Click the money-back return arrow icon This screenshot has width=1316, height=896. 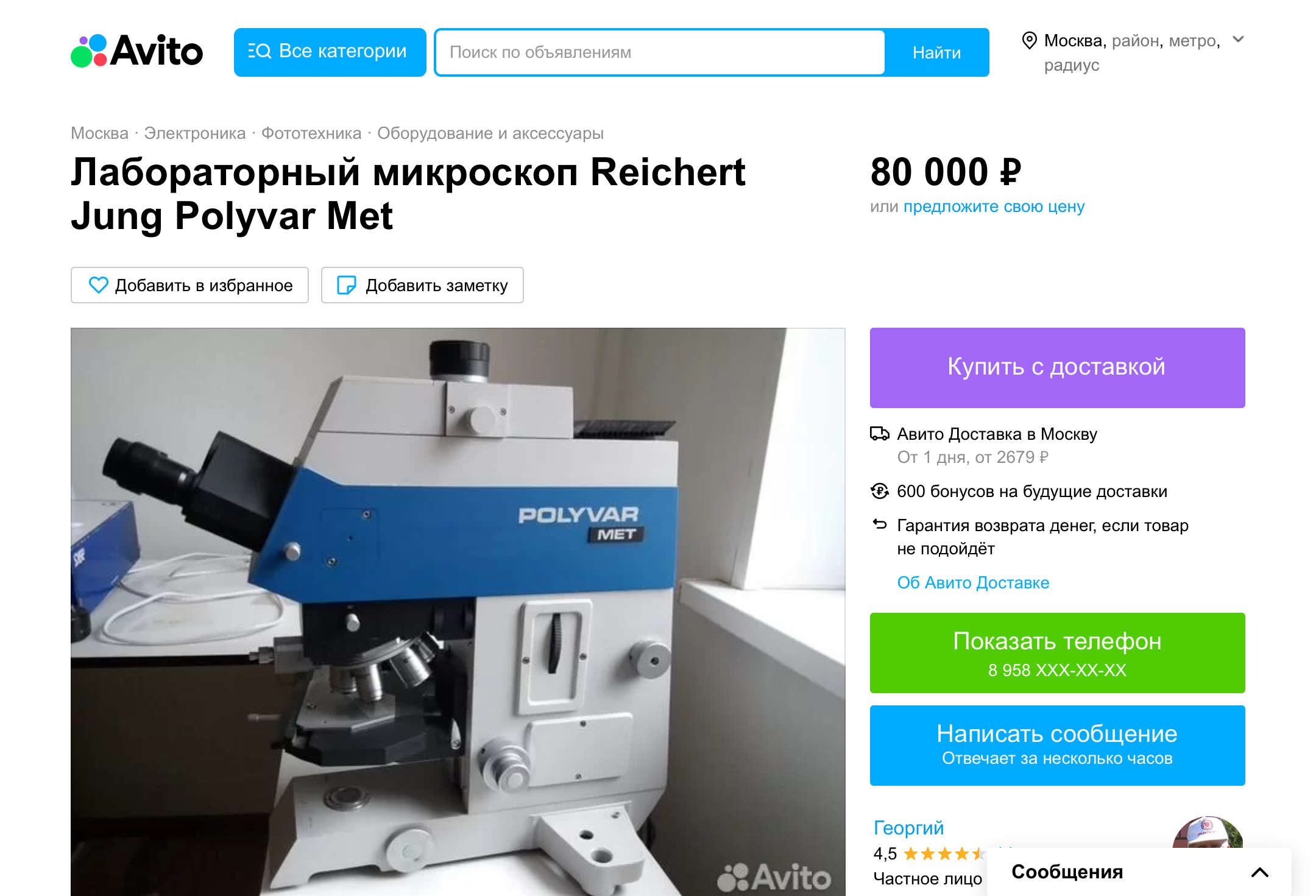pyautogui.click(x=879, y=524)
